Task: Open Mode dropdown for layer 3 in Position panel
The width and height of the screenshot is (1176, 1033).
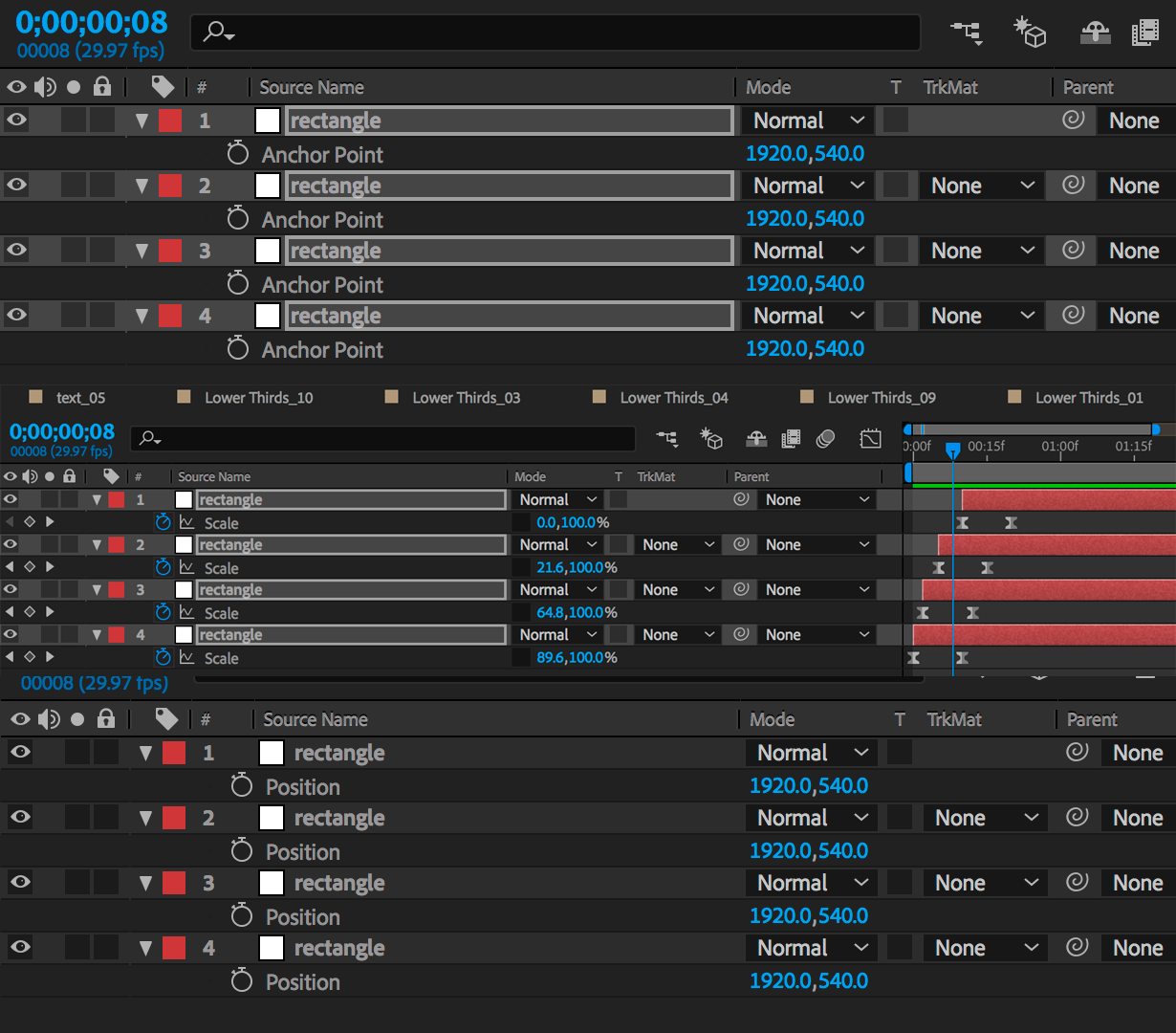Action: coord(811,883)
